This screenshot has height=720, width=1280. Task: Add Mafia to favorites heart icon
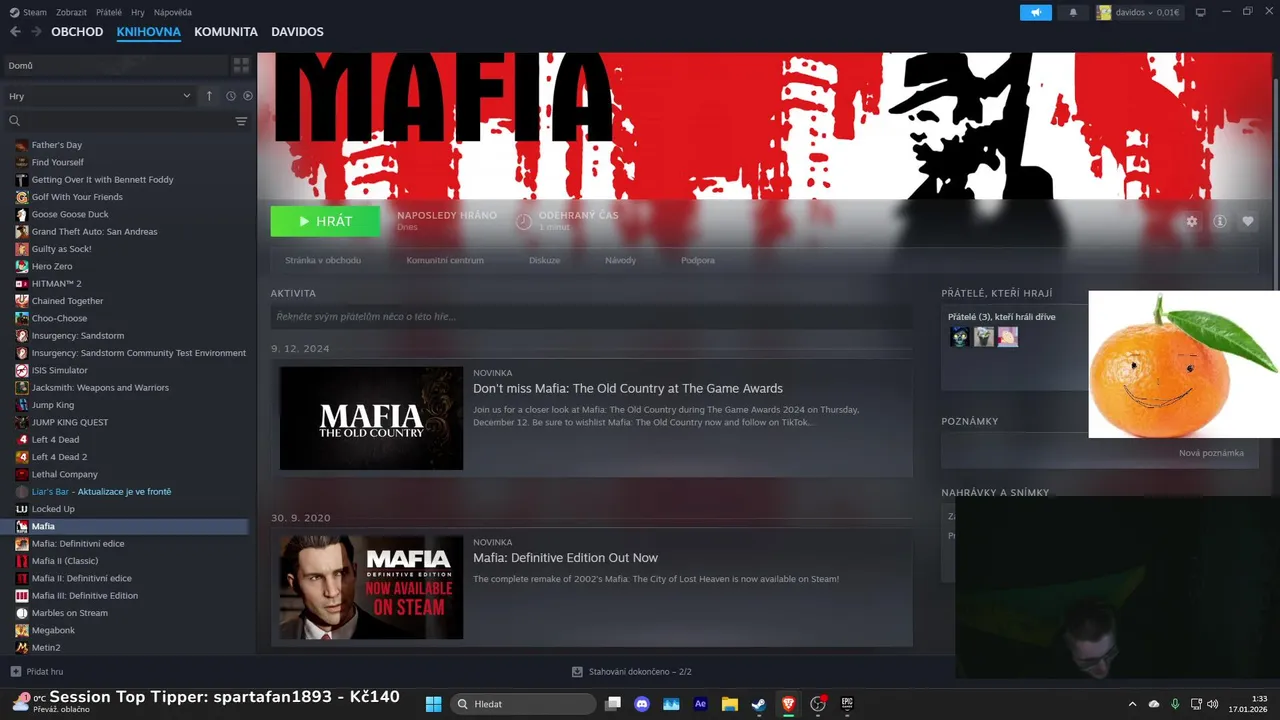[x=1248, y=221]
